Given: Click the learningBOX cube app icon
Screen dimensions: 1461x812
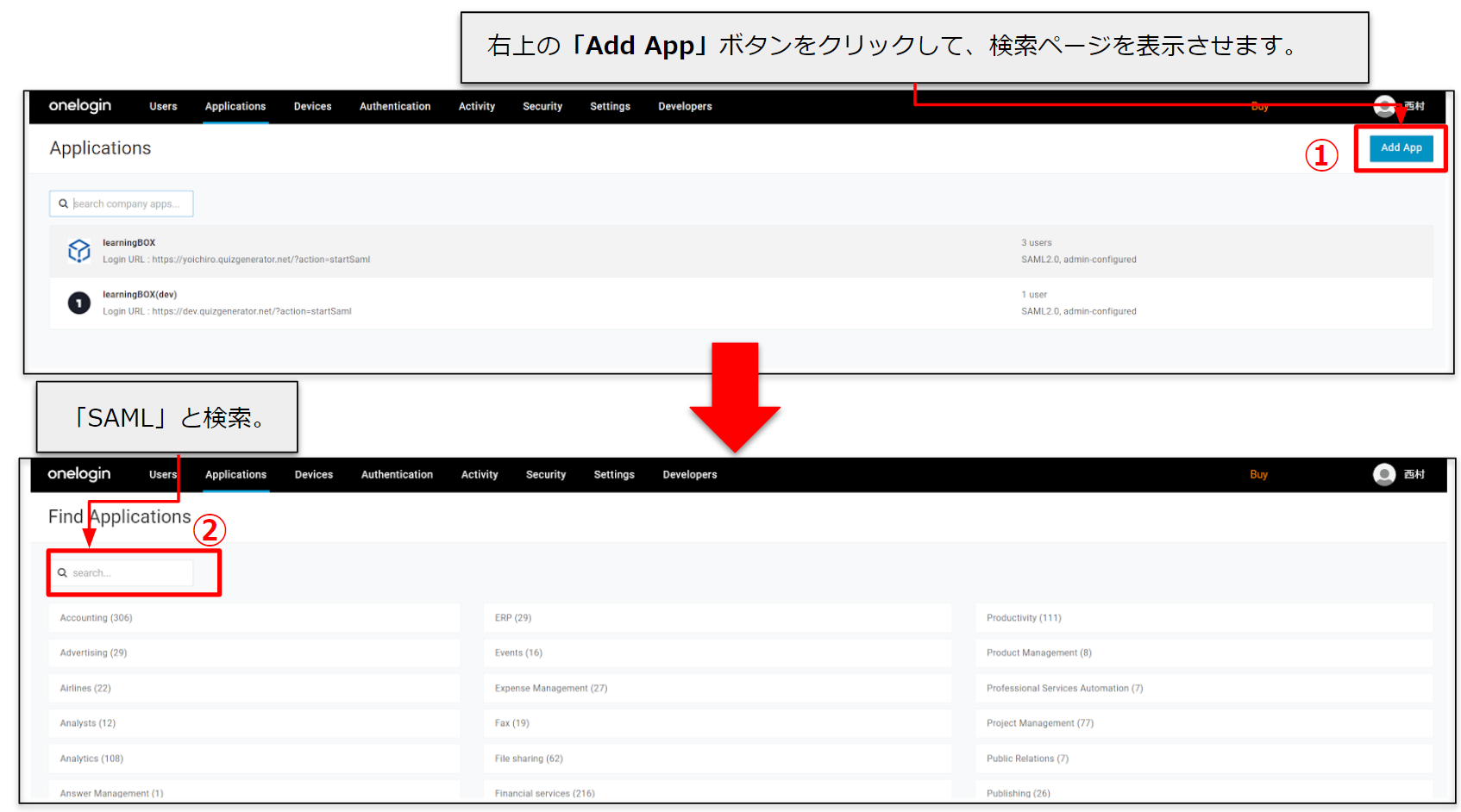Looking at the screenshot, I should pyautogui.click(x=79, y=251).
